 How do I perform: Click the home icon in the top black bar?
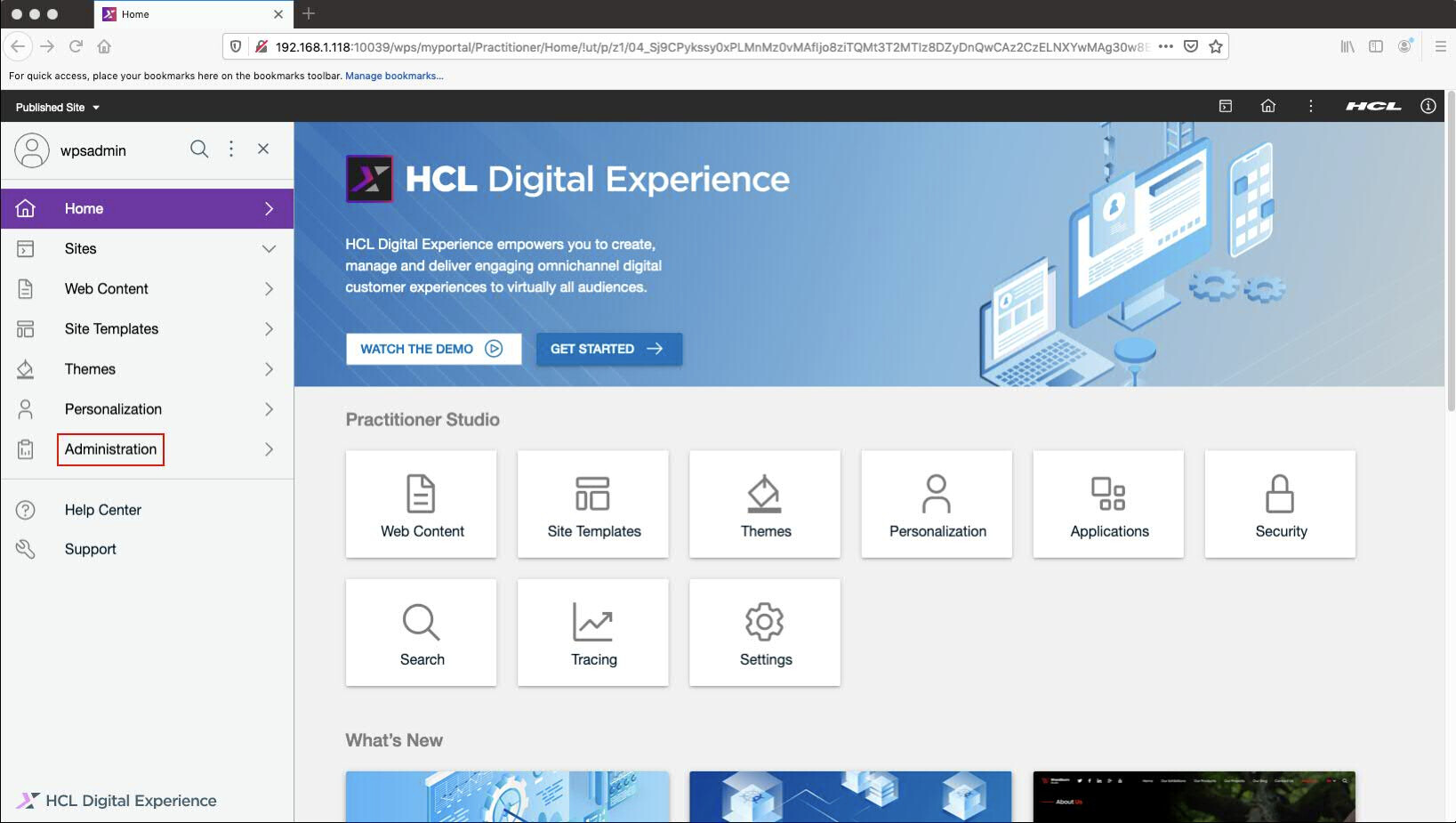tap(1268, 106)
